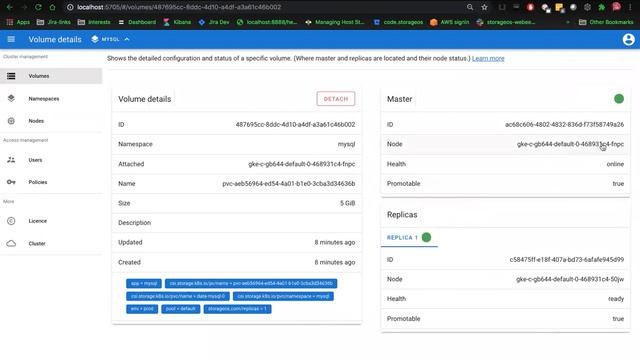Viewport: 640px width, 360px height.
Task: Click the MYSQL namespace layers icon
Action: 95,39
